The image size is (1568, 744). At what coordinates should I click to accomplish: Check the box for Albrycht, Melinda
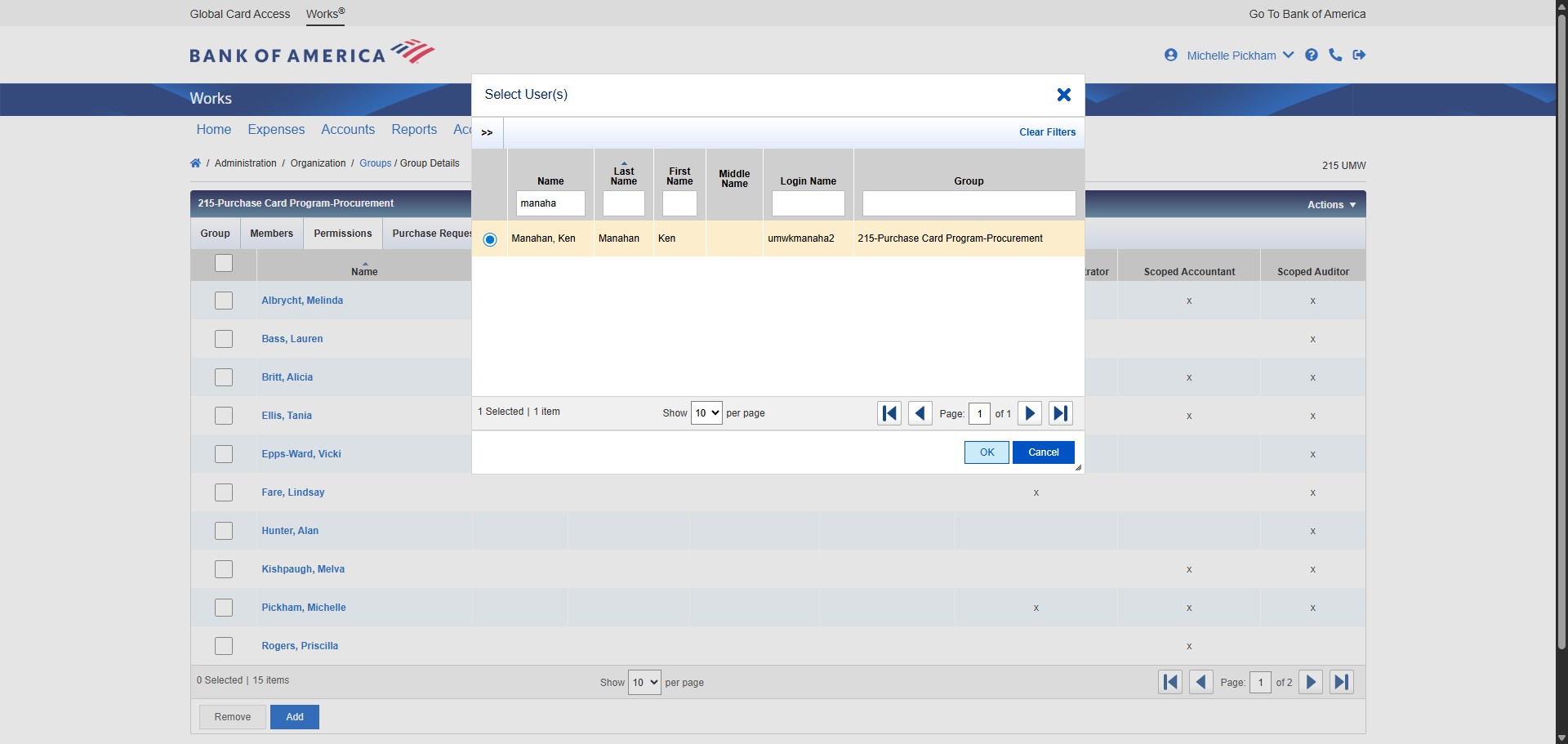tap(224, 301)
